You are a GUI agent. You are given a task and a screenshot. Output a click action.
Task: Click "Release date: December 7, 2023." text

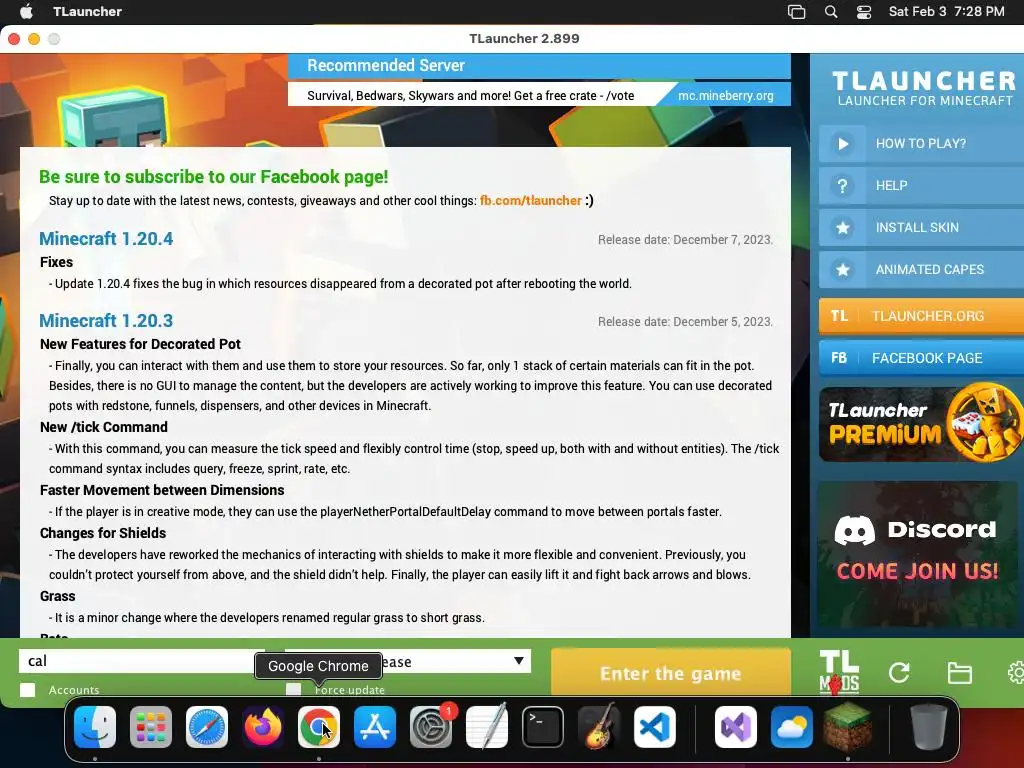tap(685, 240)
